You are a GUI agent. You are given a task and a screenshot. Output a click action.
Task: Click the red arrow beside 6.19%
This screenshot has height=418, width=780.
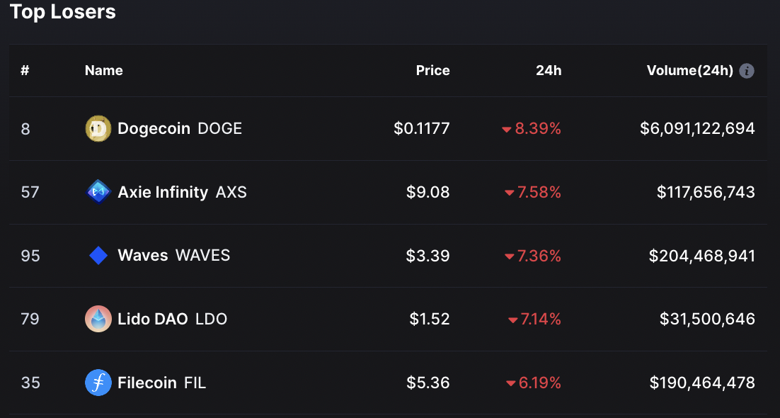(510, 384)
